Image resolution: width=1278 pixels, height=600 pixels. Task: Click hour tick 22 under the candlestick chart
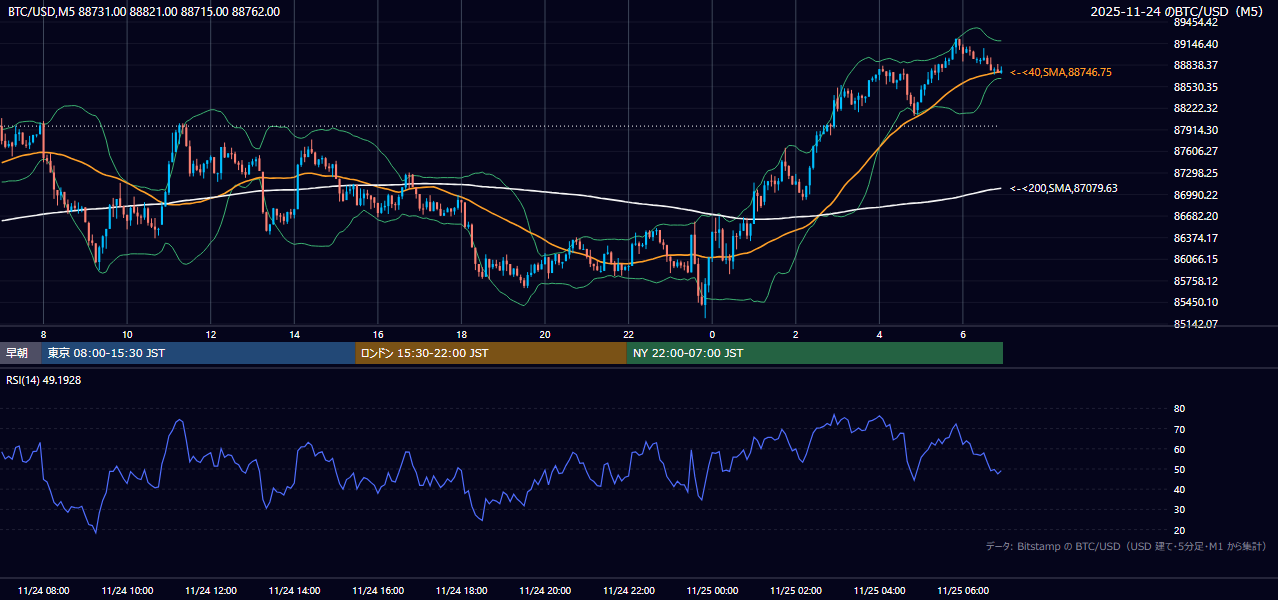point(628,334)
